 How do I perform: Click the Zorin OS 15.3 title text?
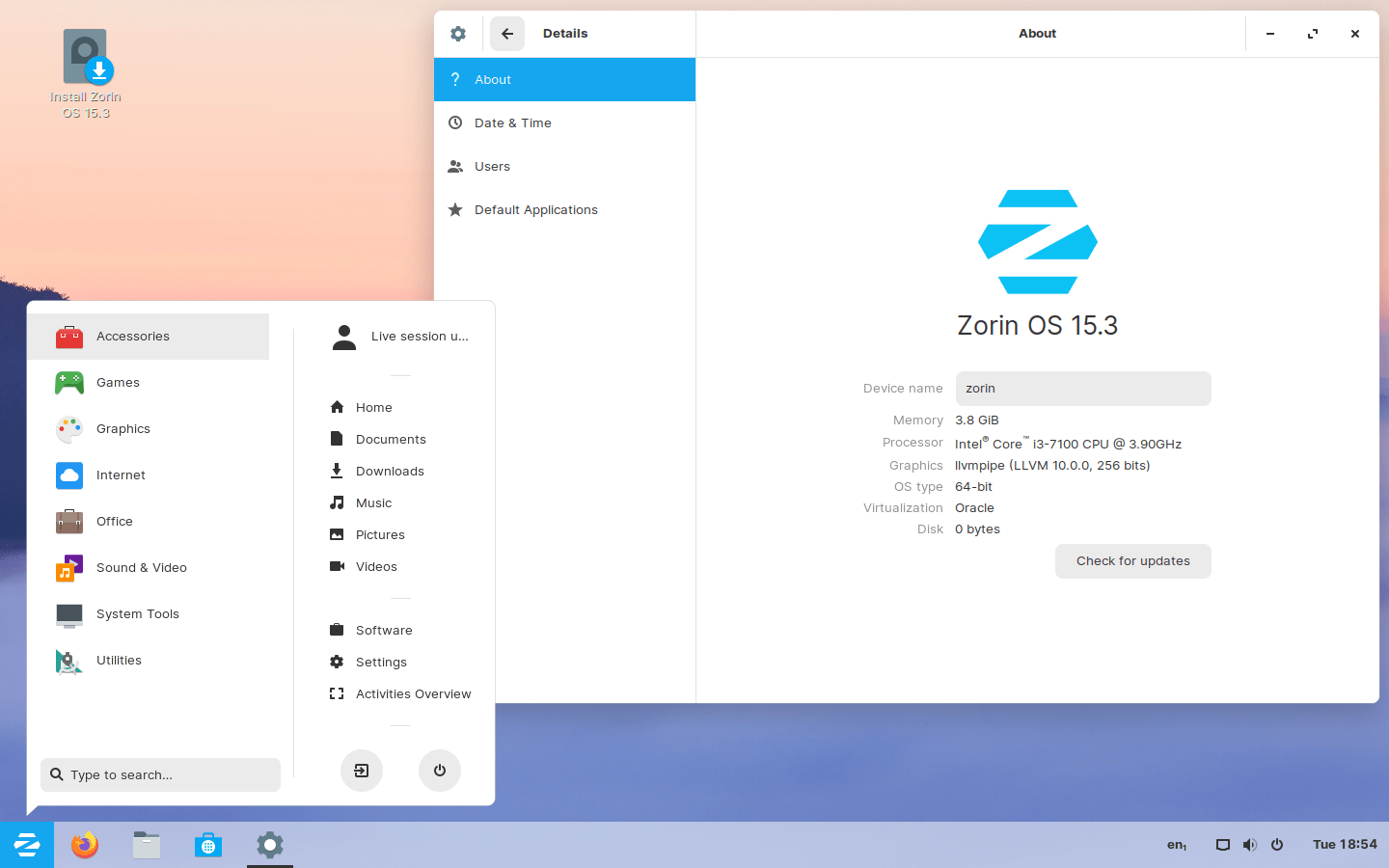click(x=1038, y=326)
